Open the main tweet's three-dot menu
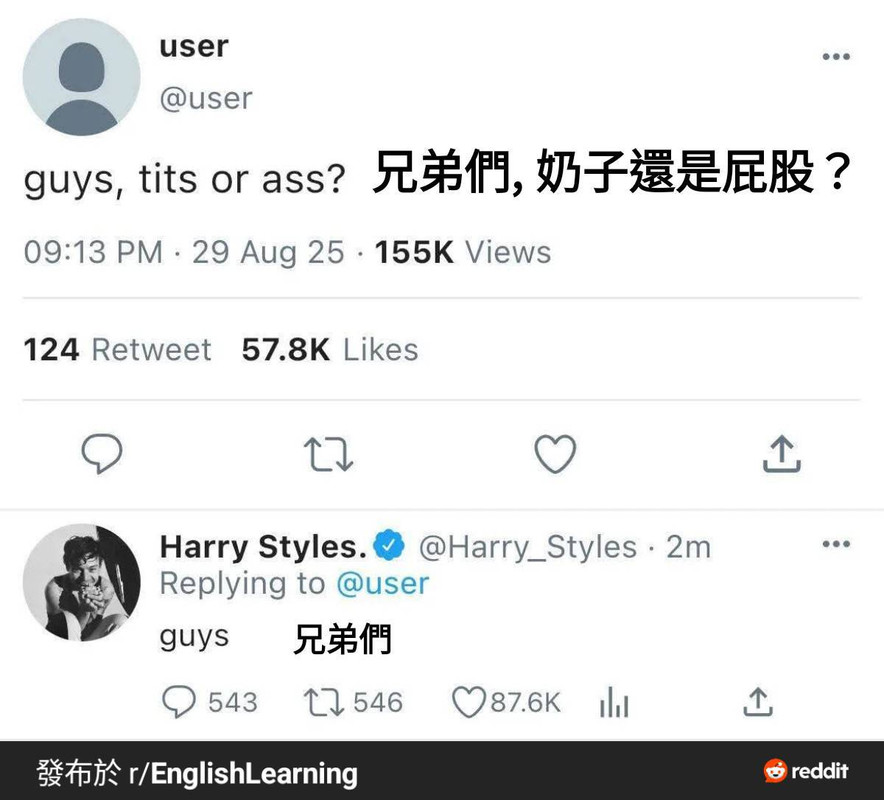Viewport: 884px width, 800px height. pyautogui.click(x=836, y=56)
